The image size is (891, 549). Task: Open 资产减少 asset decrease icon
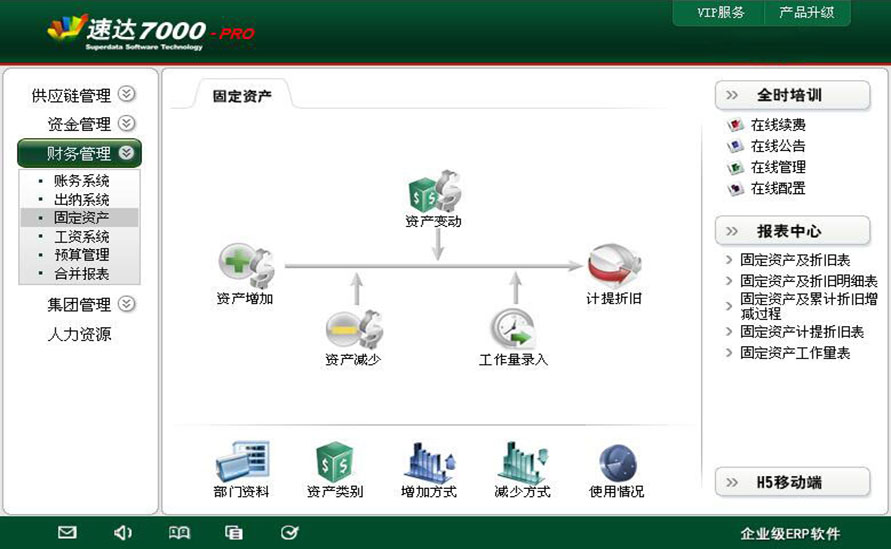tap(353, 329)
